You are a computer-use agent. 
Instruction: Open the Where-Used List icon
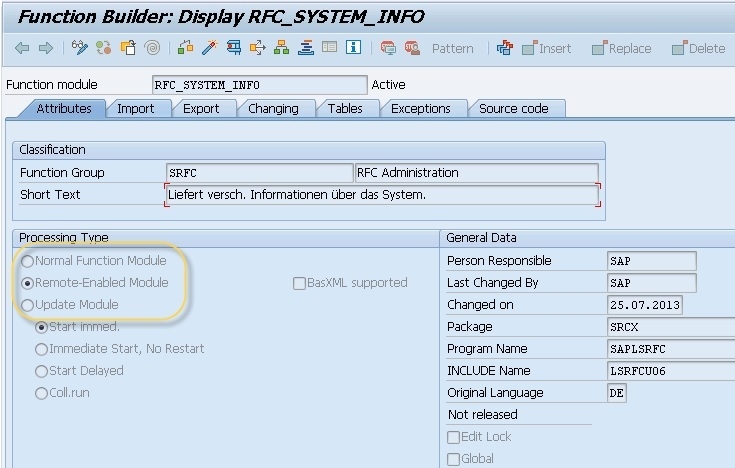(257, 47)
